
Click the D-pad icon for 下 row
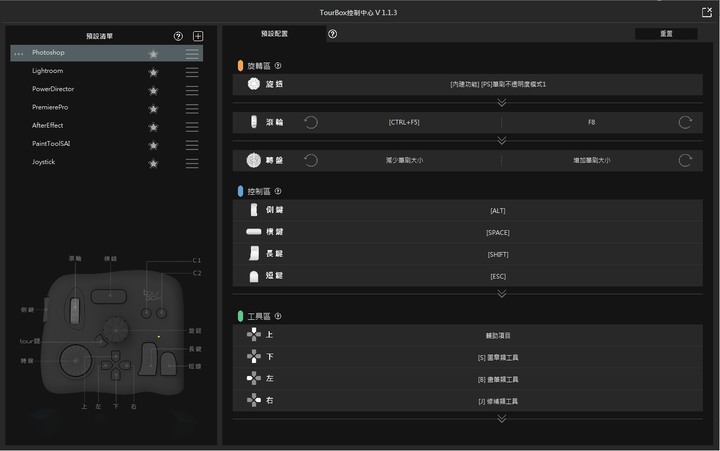(253, 356)
